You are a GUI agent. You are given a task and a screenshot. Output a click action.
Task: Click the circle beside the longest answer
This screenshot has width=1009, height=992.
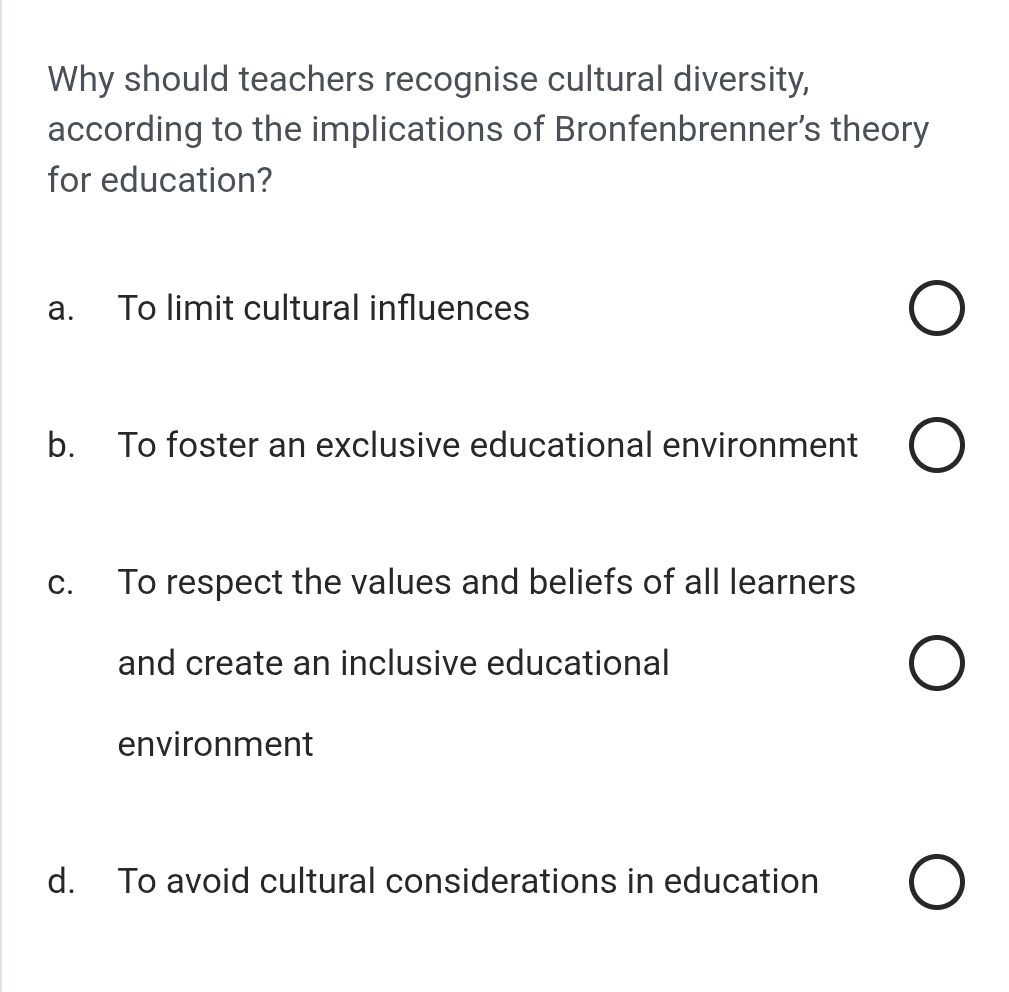pos(936,662)
